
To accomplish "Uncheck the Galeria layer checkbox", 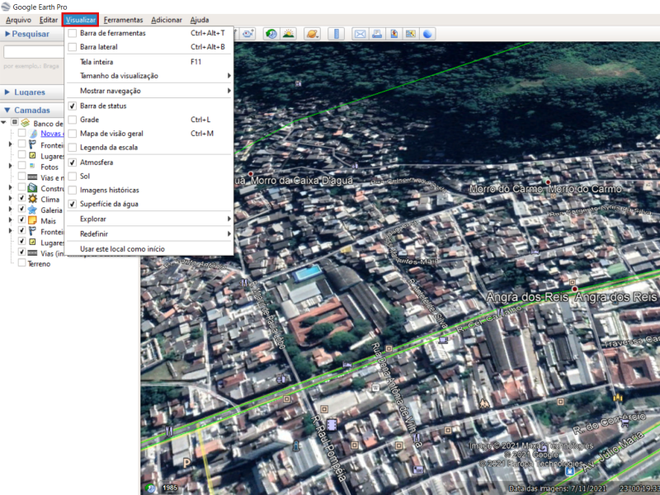I will click(22, 209).
